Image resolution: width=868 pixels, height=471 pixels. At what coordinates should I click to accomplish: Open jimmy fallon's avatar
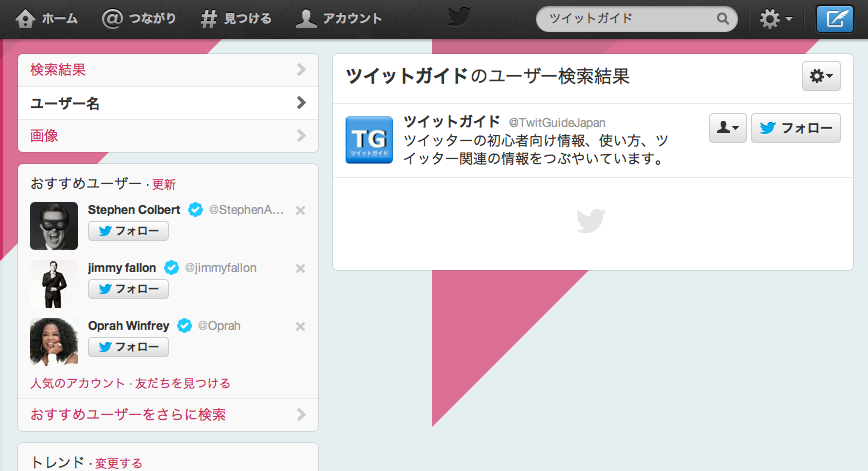click(54, 284)
